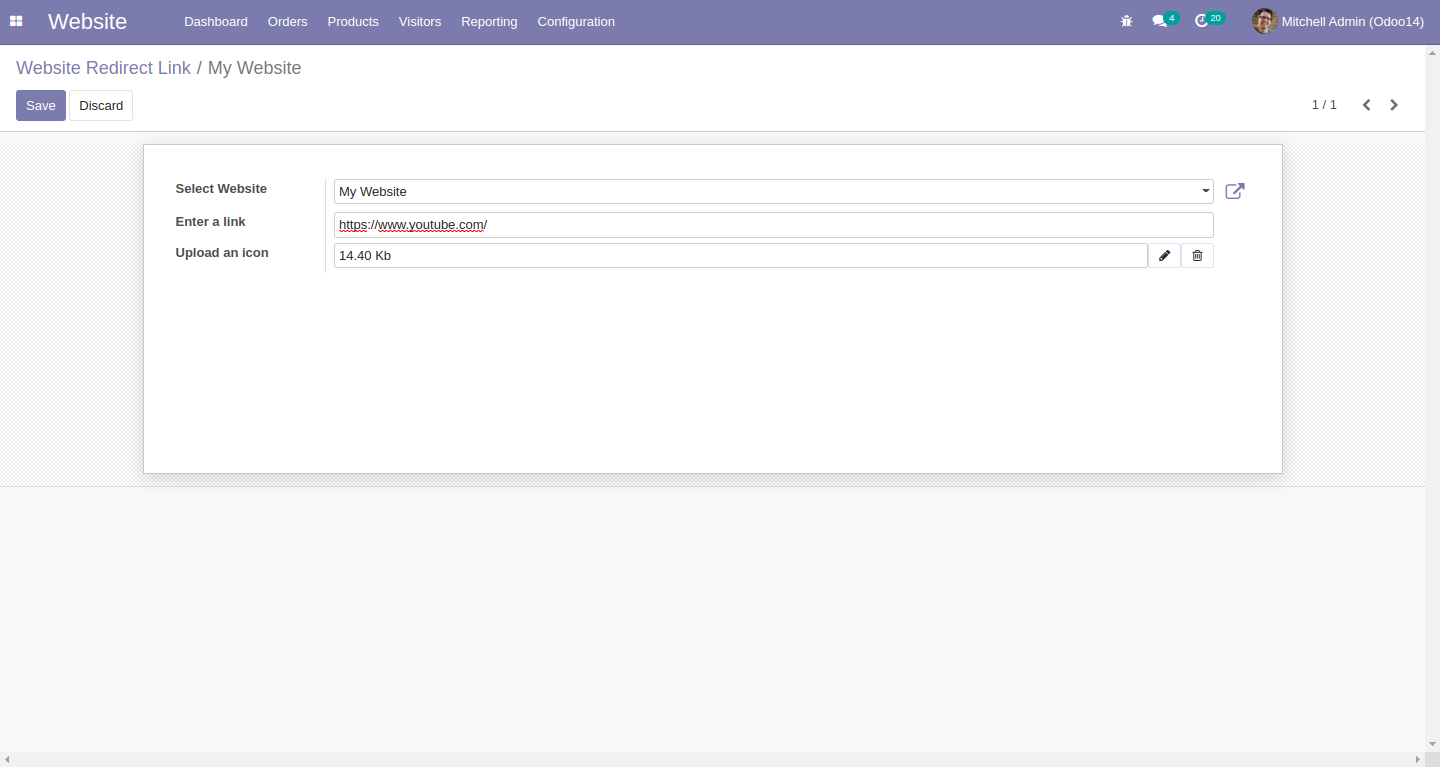Expand the Select Website dropdown
Viewport: 1440px width, 767px height.
(x=1203, y=191)
